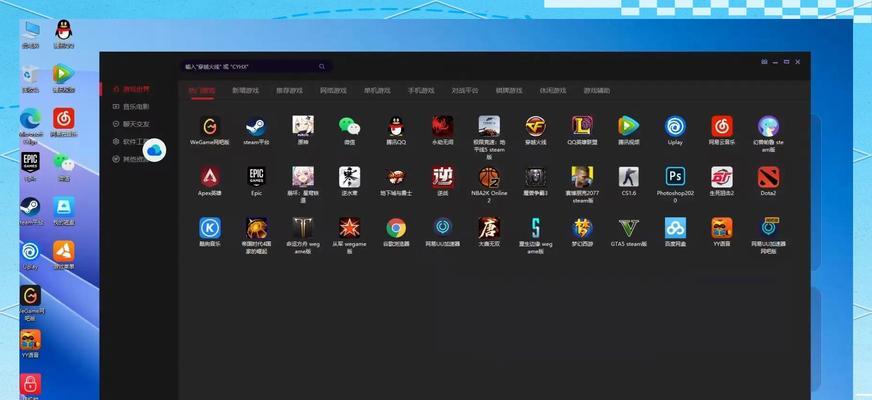
Task: Open the 网易UU加速器 网吧版 icon
Action: [769, 228]
